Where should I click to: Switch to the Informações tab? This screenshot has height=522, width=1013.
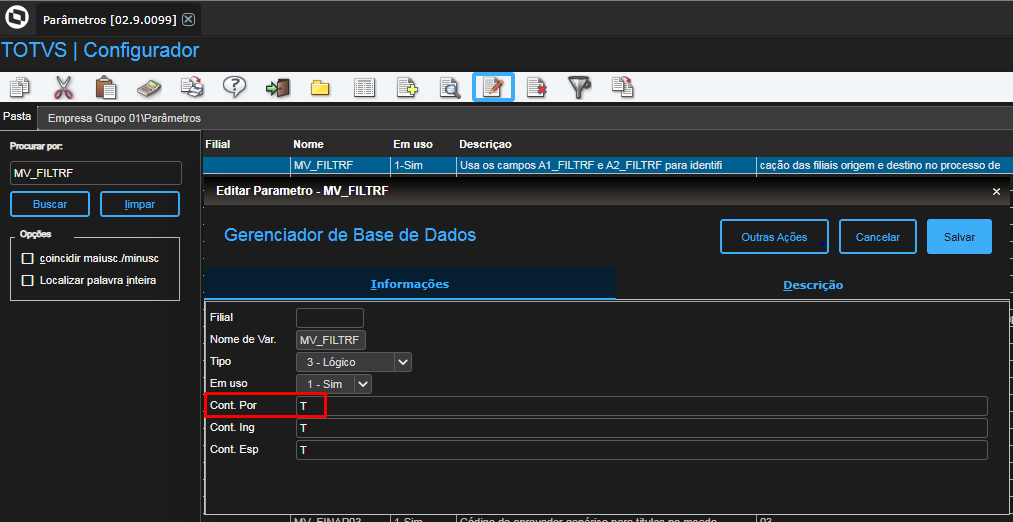click(x=410, y=284)
